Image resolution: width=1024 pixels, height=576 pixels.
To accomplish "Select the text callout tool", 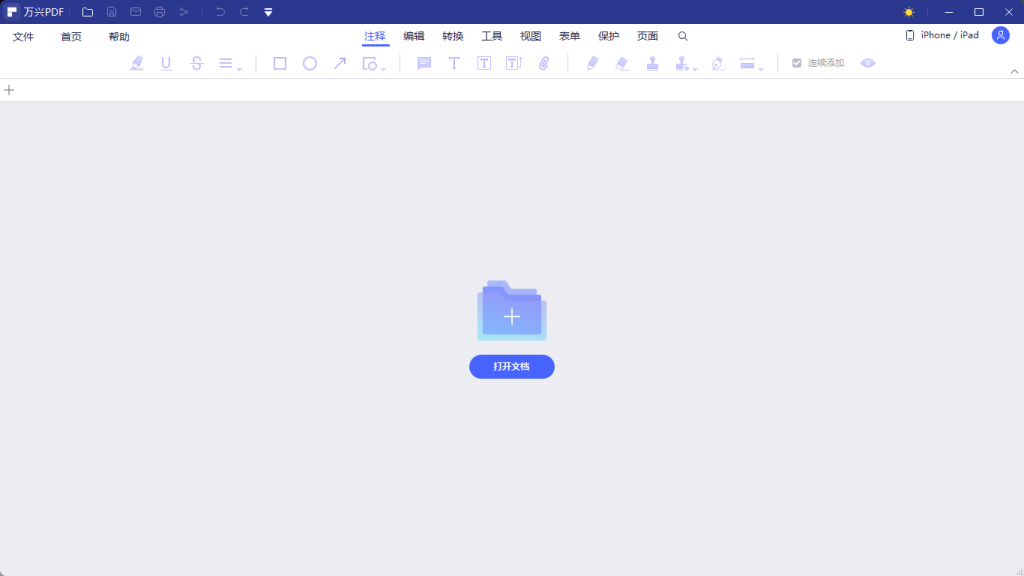I will click(514, 63).
